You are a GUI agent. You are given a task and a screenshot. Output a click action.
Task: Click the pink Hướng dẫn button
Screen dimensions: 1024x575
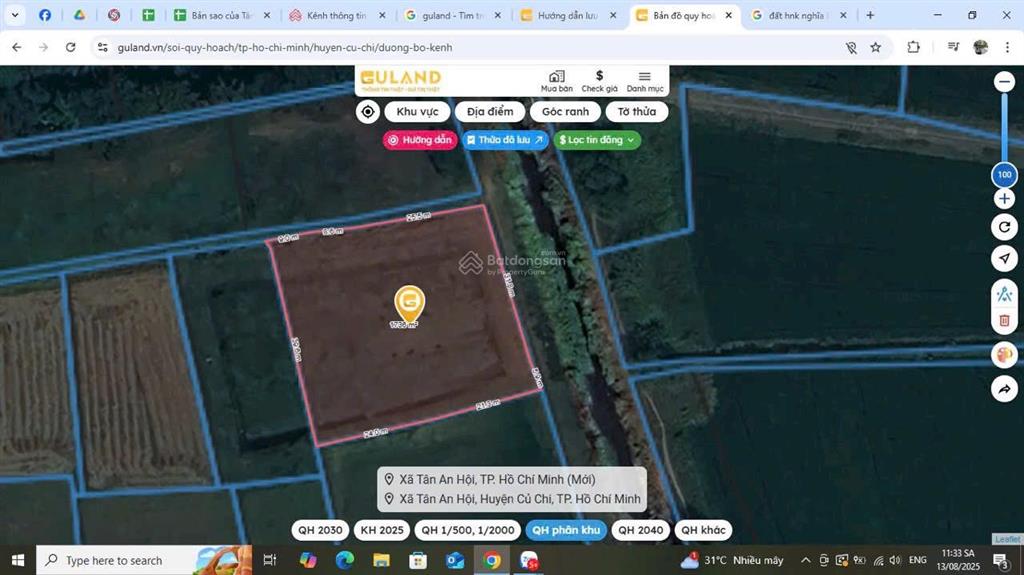420,140
